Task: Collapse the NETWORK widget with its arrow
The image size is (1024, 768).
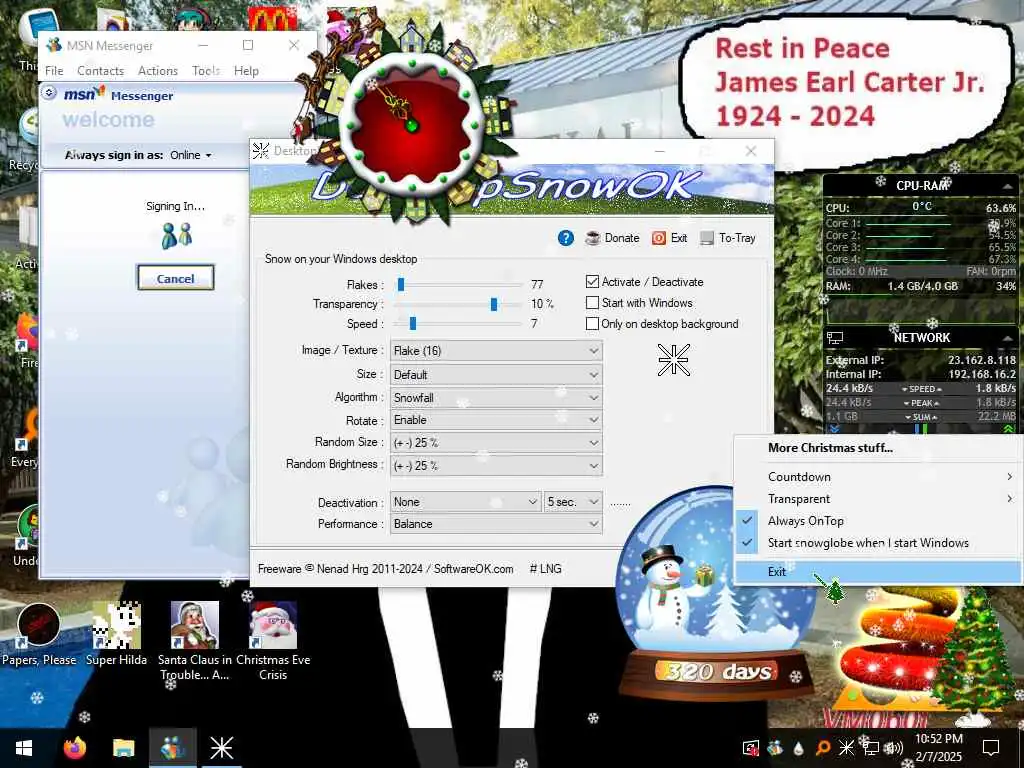Action: pos(1008,338)
